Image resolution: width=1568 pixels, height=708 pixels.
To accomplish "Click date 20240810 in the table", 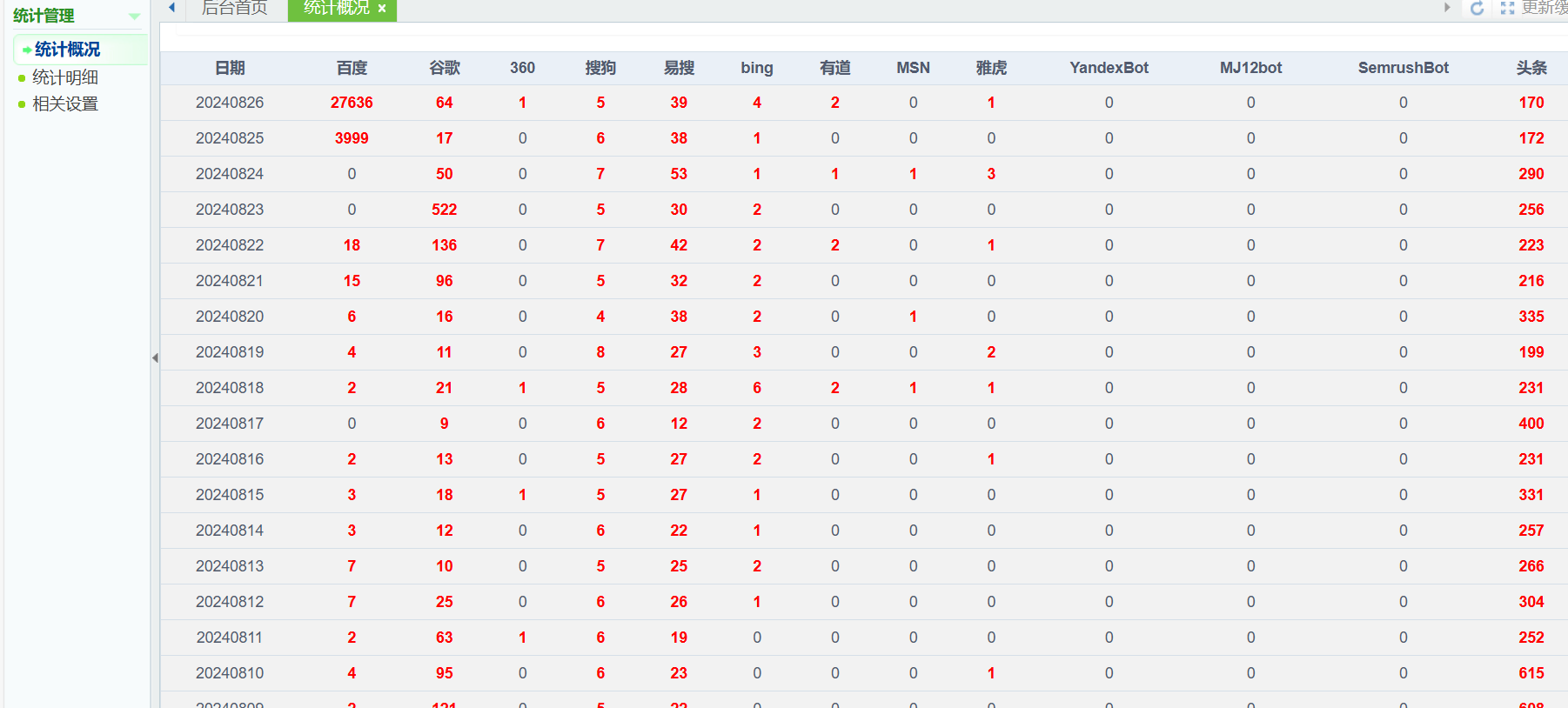I will [x=230, y=673].
